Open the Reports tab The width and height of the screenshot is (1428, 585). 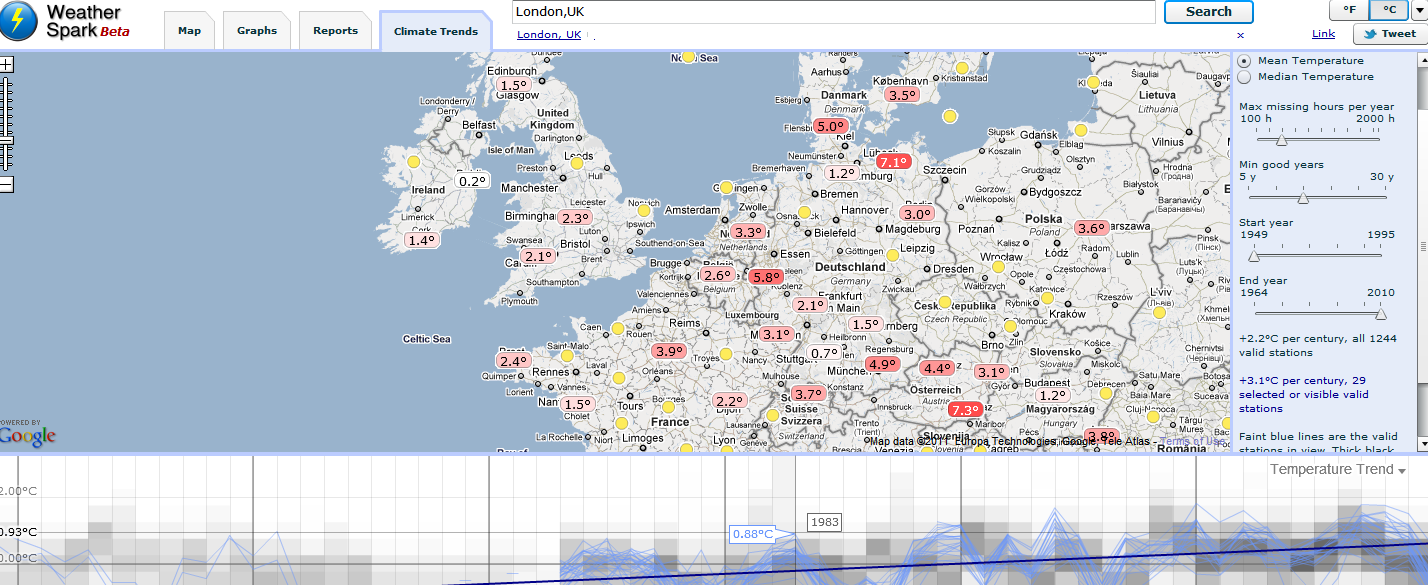(x=335, y=30)
